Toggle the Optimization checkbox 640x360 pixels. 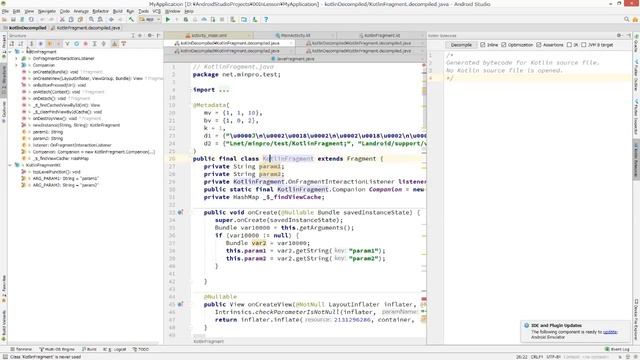coord(504,45)
